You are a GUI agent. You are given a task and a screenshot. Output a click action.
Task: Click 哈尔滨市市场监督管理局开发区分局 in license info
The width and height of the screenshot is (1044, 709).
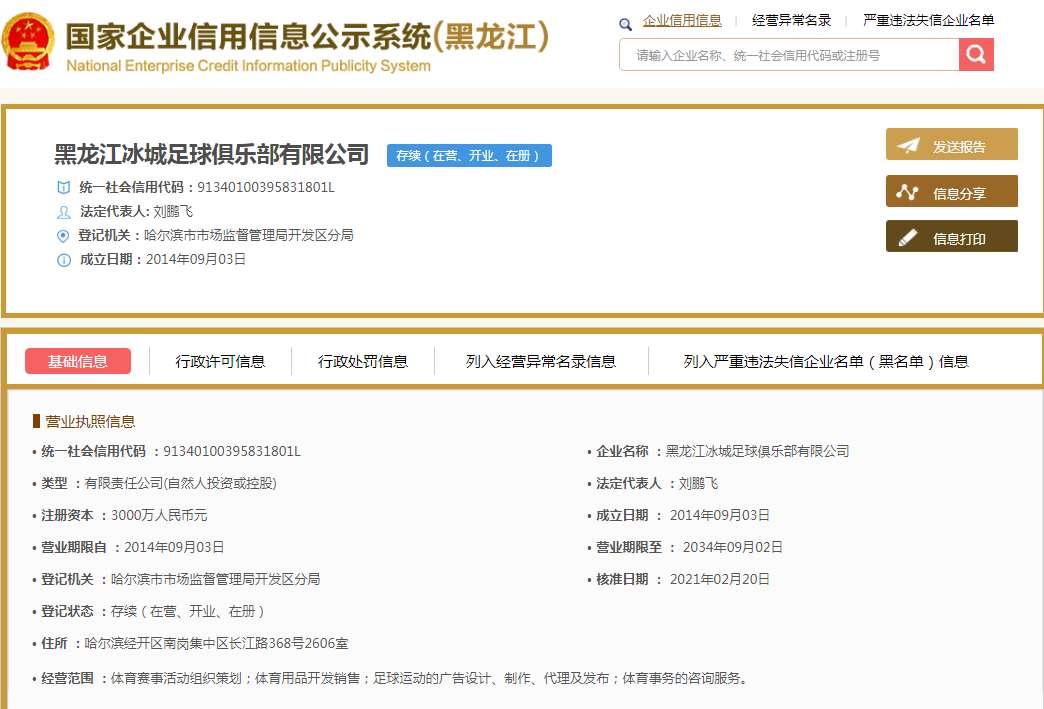click(216, 579)
